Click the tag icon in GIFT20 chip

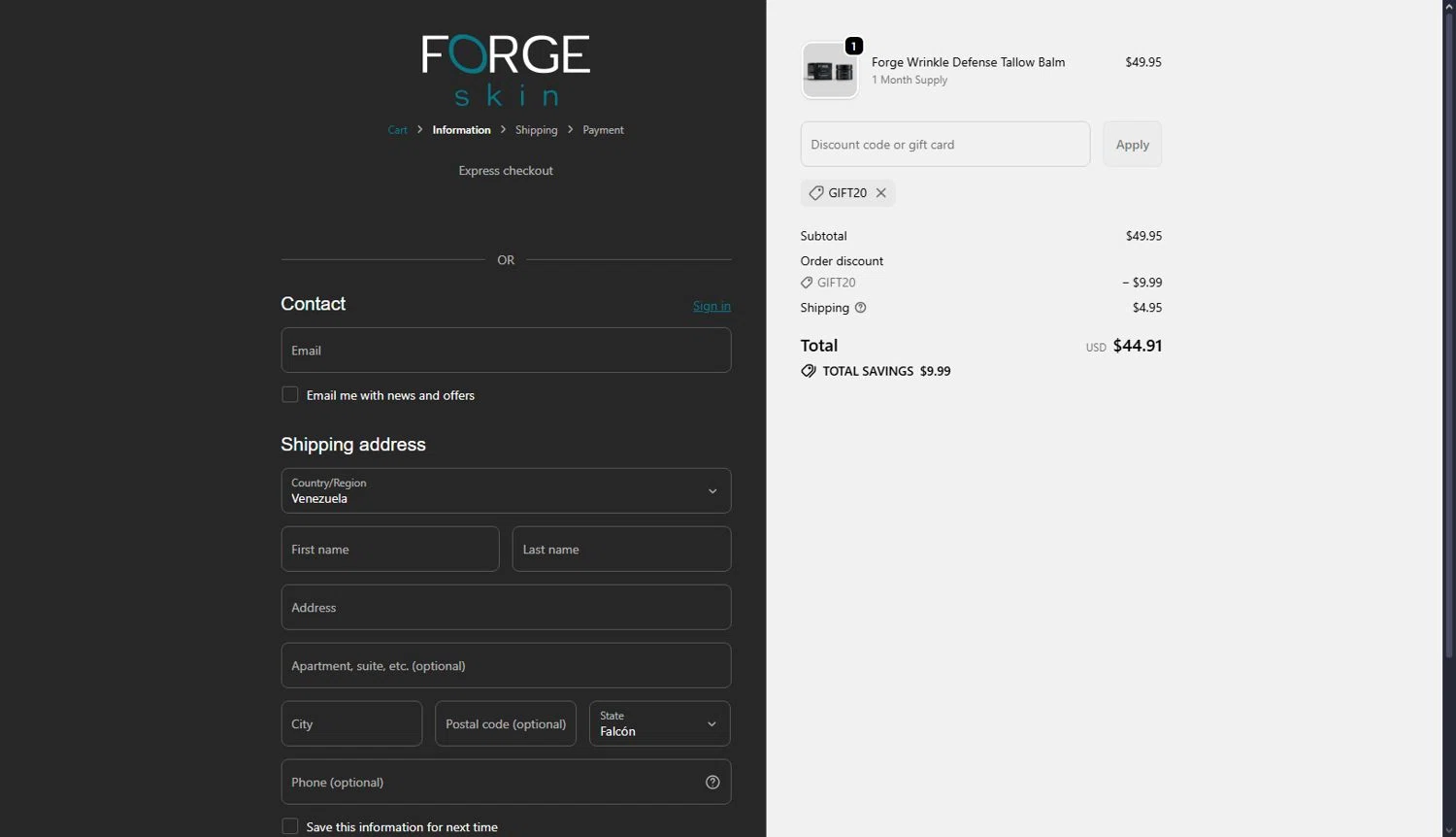pos(816,193)
